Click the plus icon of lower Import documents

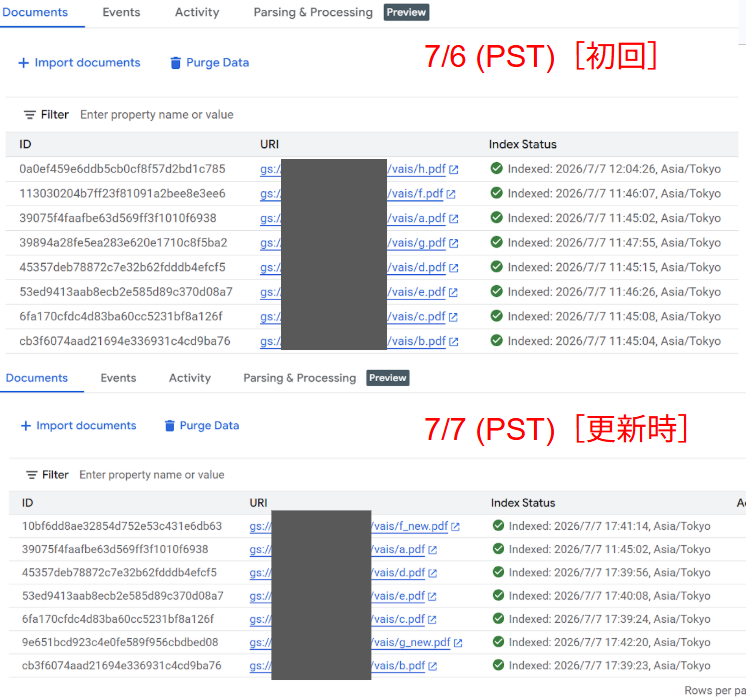pyautogui.click(x=26, y=426)
